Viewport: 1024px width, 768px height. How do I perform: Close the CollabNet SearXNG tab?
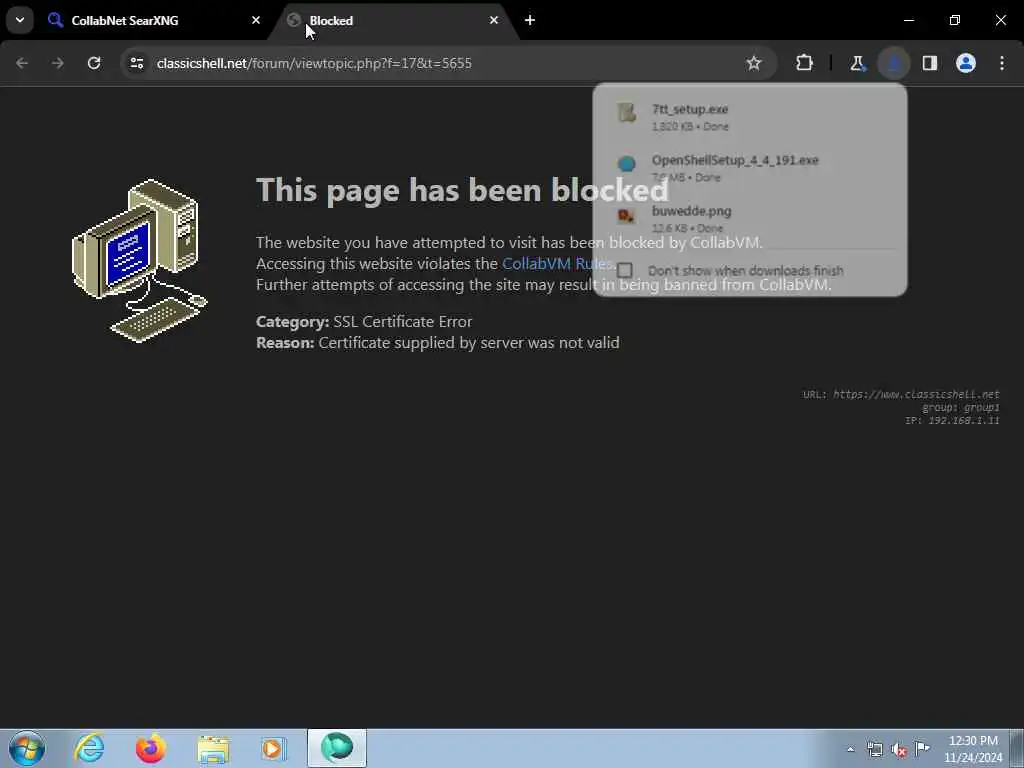256,20
